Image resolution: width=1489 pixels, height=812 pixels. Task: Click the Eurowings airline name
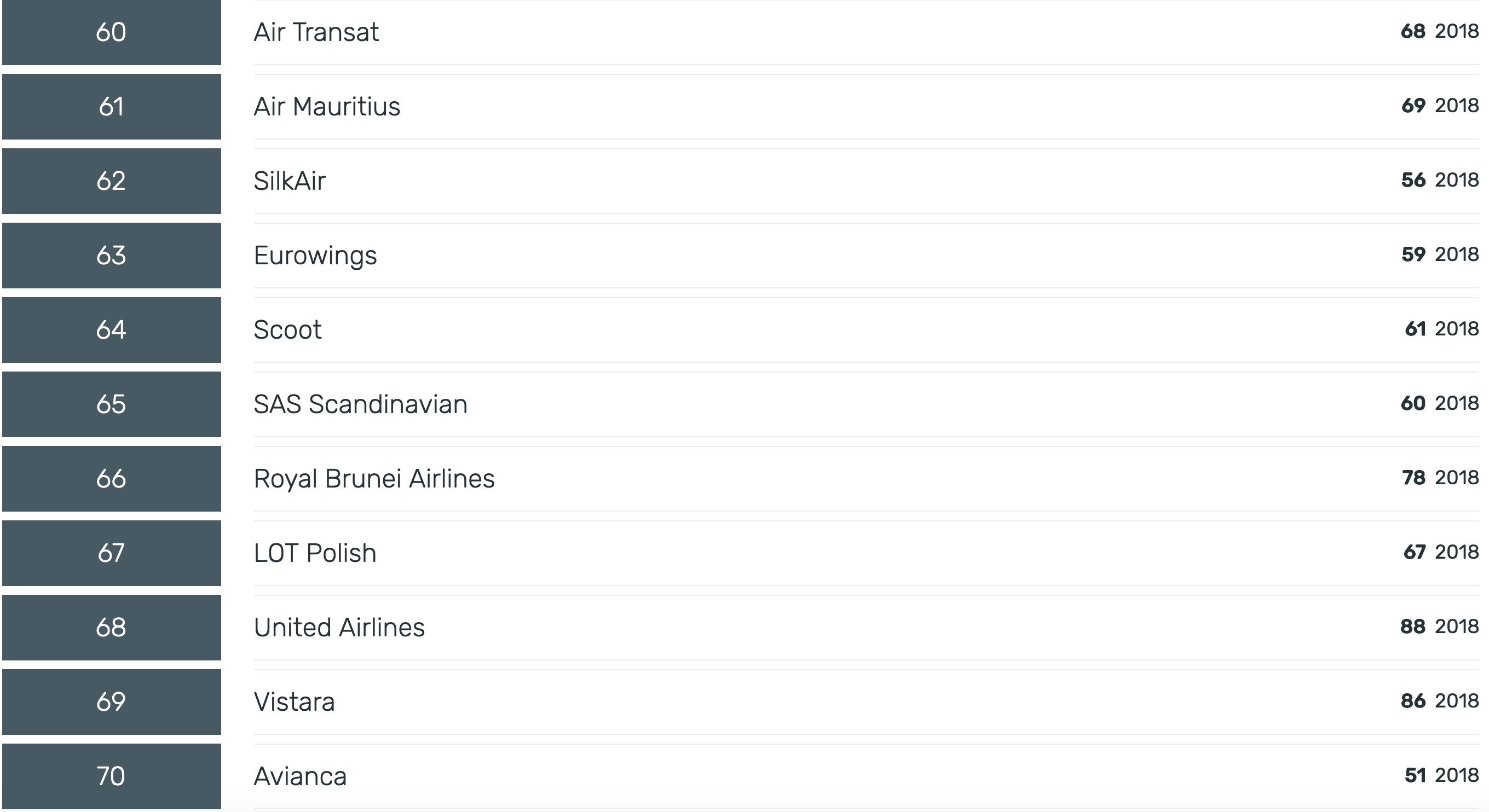click(x=315, y=256)
